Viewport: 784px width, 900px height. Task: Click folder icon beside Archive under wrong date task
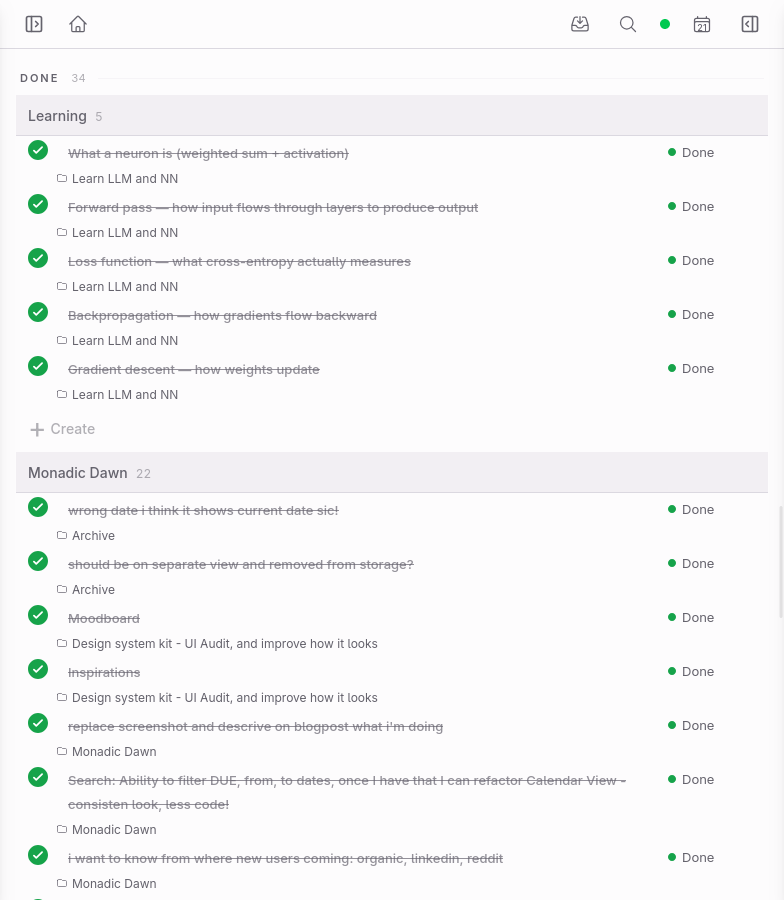click(x=62, y=535)
